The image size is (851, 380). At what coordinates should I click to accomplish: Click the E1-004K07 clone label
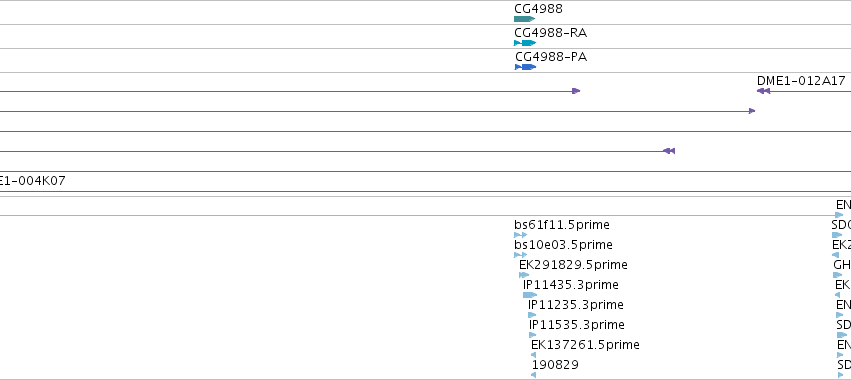tap(33, 181)
